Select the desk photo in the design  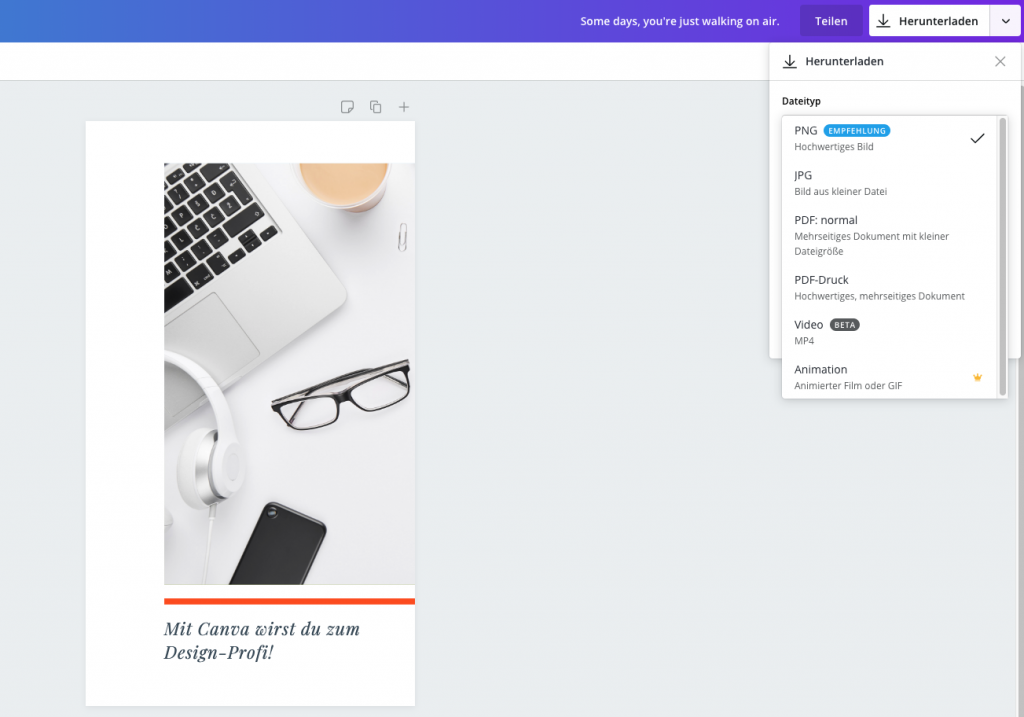289,374
